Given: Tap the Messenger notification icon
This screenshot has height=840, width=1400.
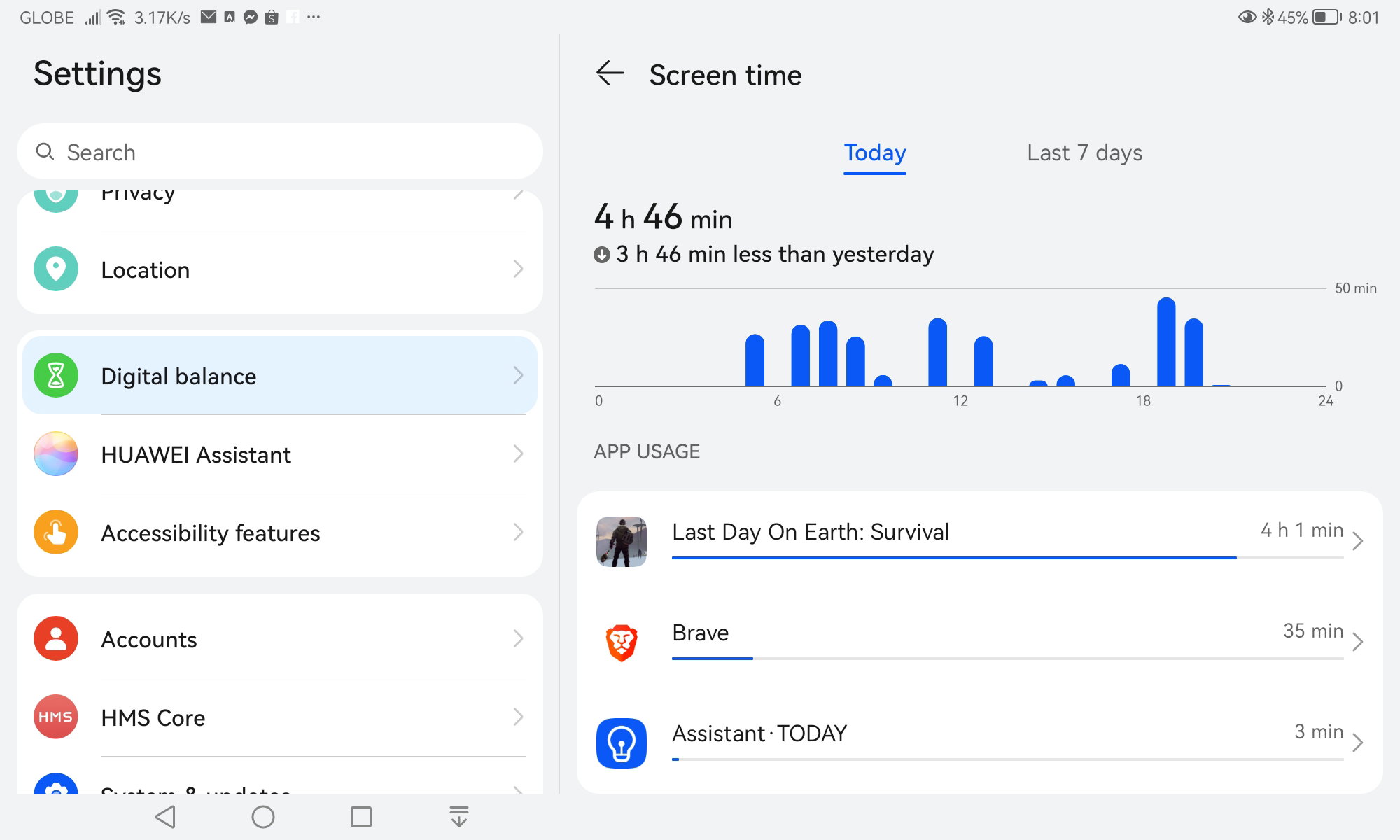Looking at the screenshot, I should coord(251,17).
